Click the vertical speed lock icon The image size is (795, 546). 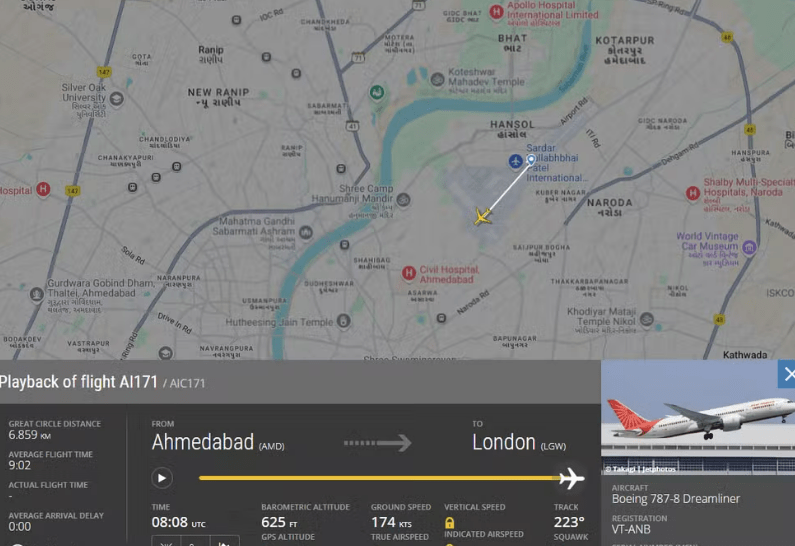(449, 523)
